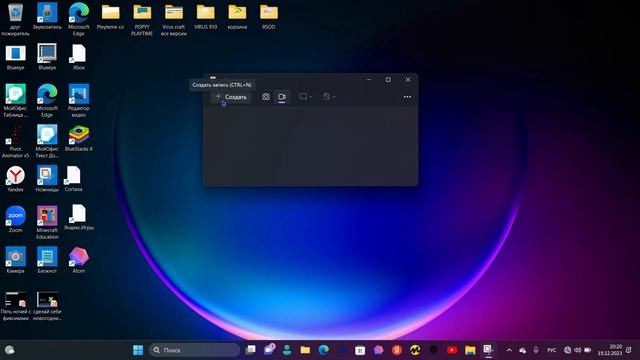Open Teams chat from the taskbar
This screenshot has width=640, height=360.
pyautogui.click(x=269, y=350)
